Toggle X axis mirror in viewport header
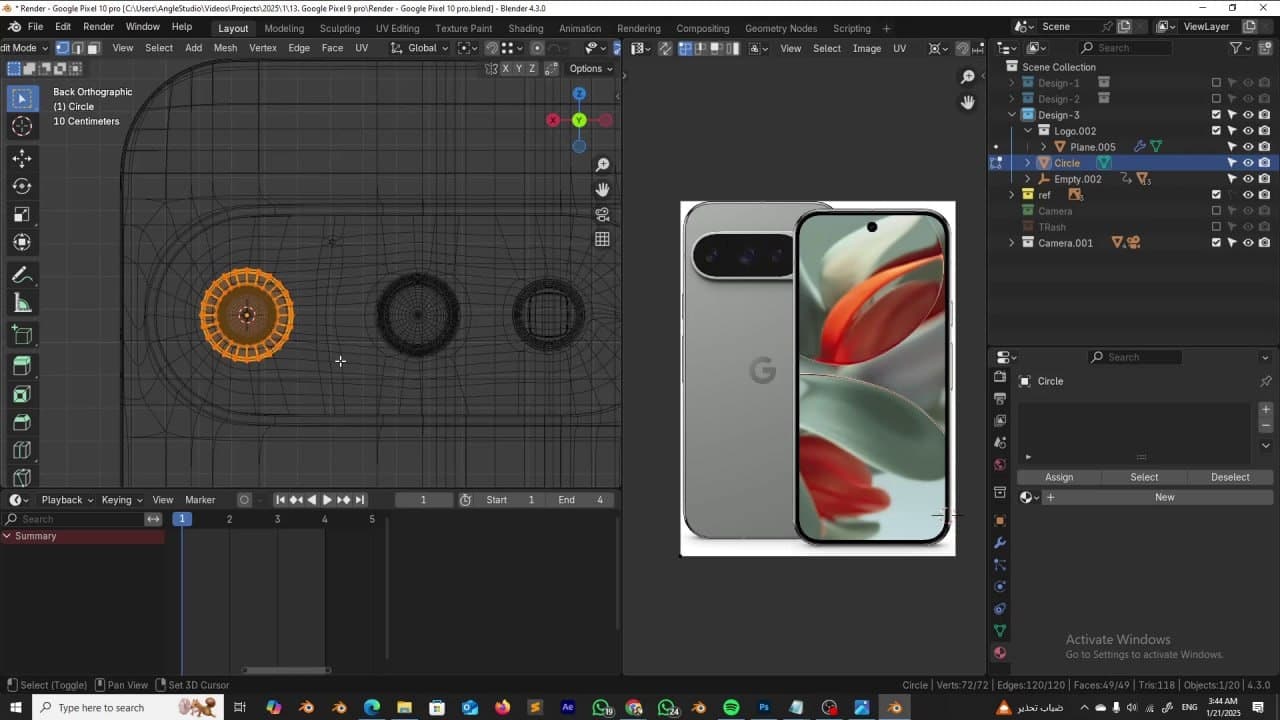 point(505,68)
